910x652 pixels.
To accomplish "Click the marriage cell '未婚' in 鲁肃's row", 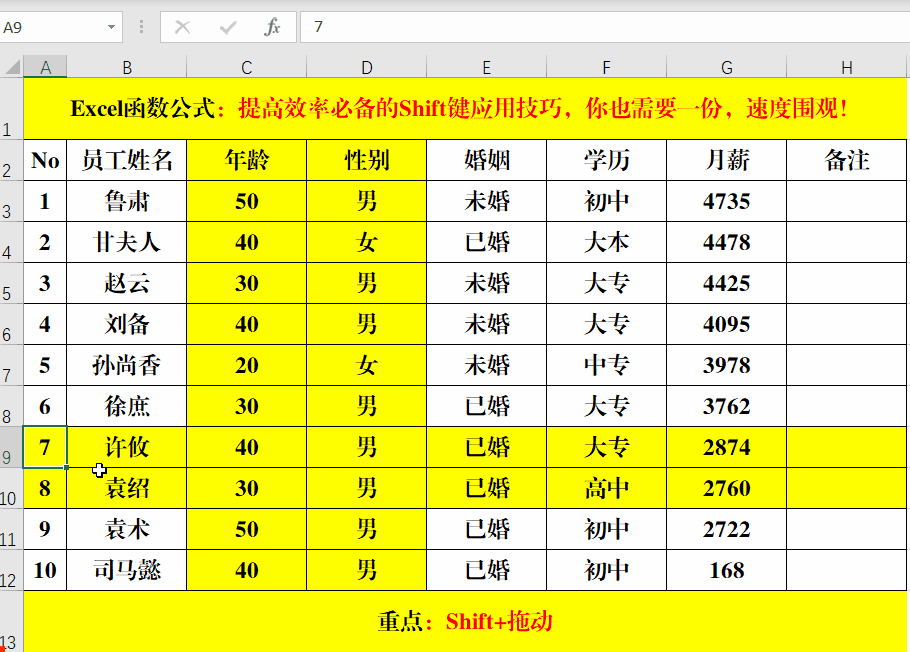I will [486, 201].
